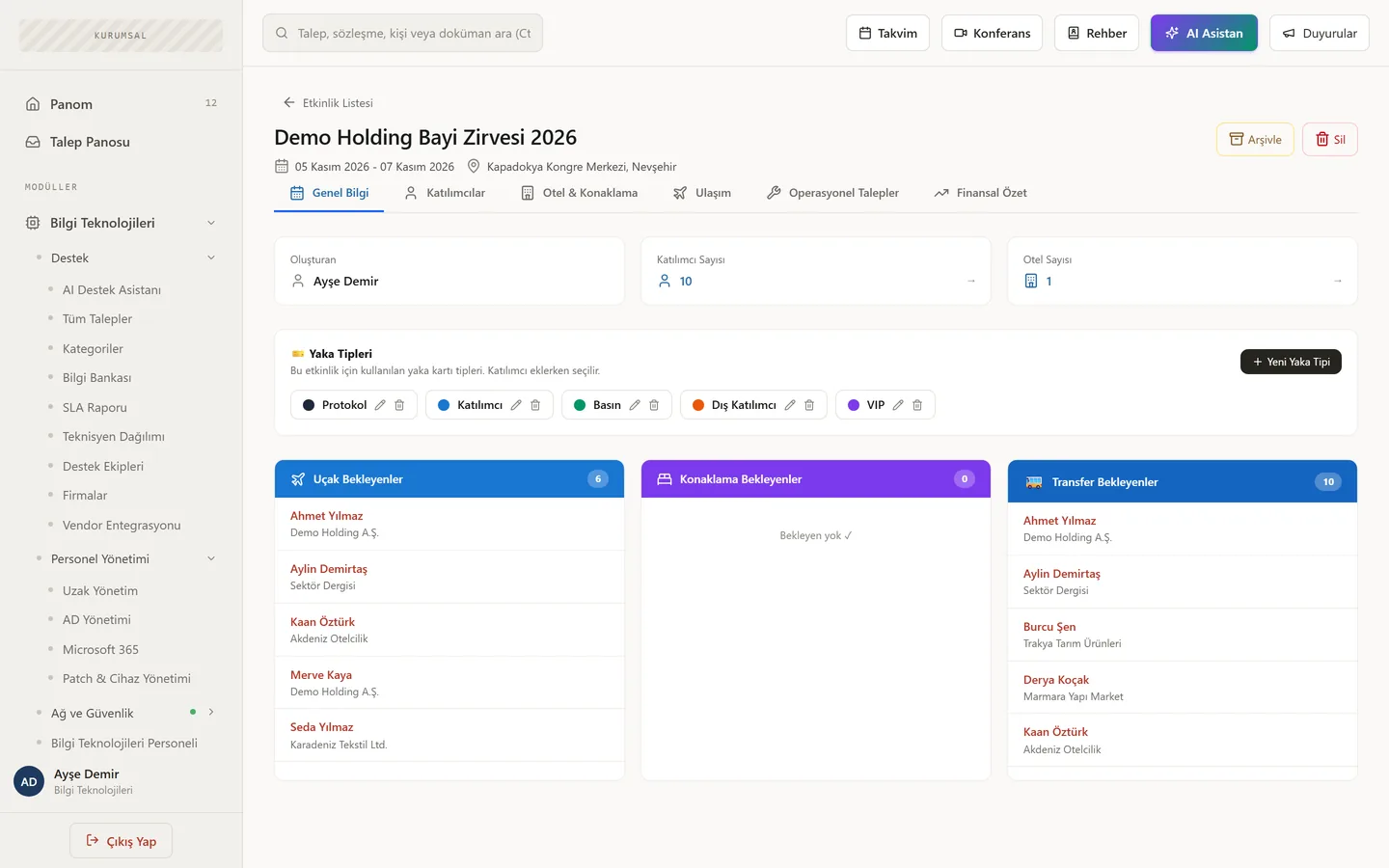This screenshot has height=868, width=1389.
Task: Switch to the Katılımcılar tab
Action: coord(445,193)
